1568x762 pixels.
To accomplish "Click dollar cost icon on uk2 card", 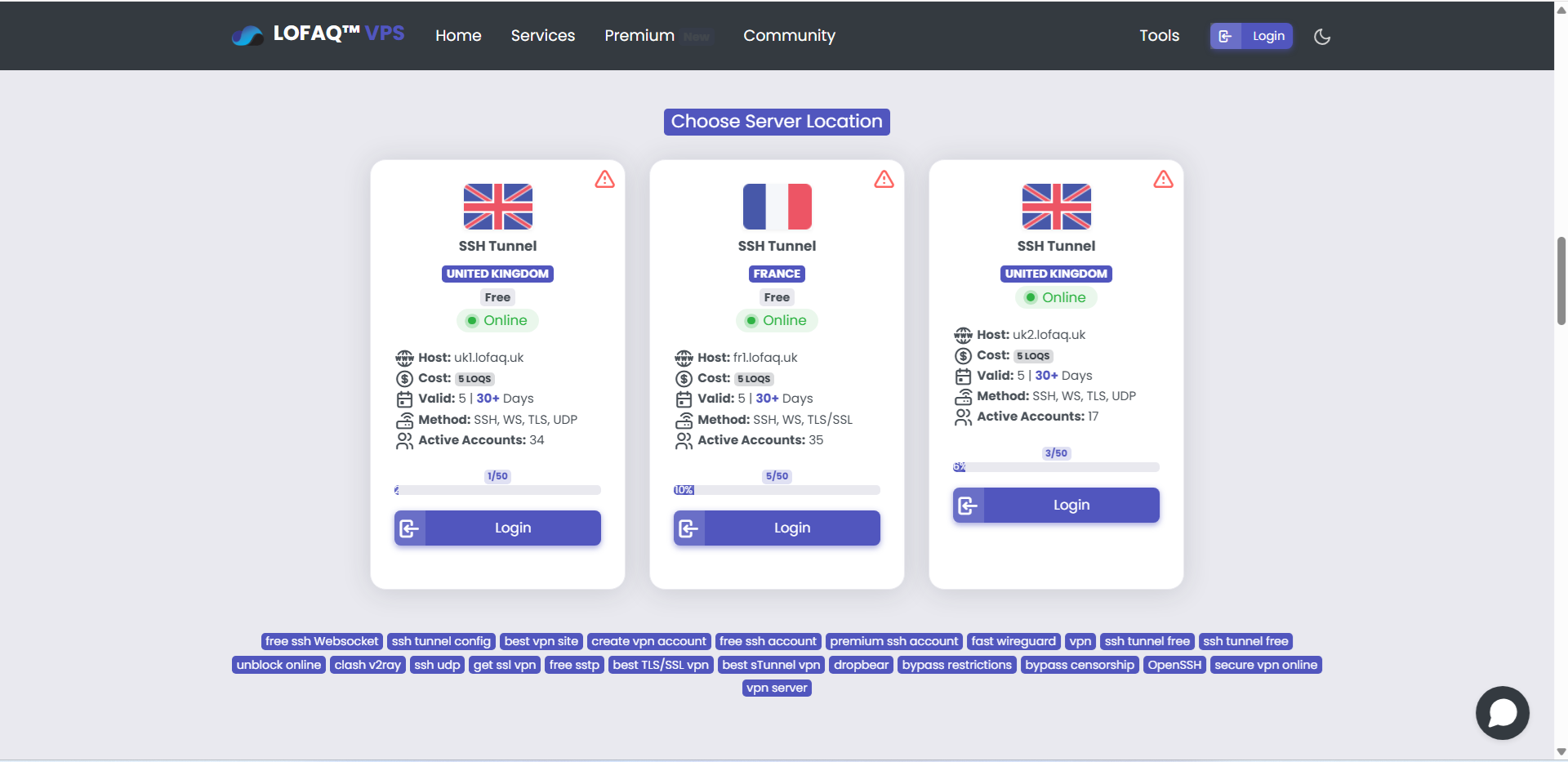I will tap(963, 355).
